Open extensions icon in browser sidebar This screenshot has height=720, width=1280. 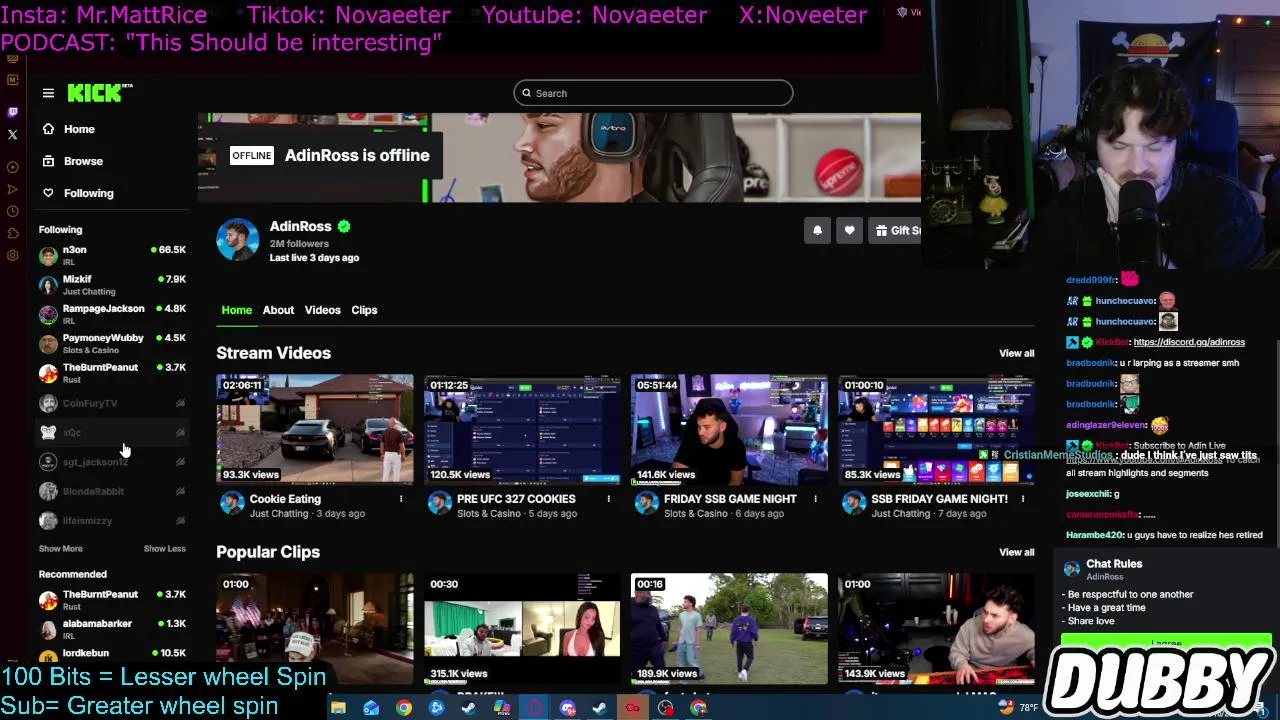[x=12, y=233]
